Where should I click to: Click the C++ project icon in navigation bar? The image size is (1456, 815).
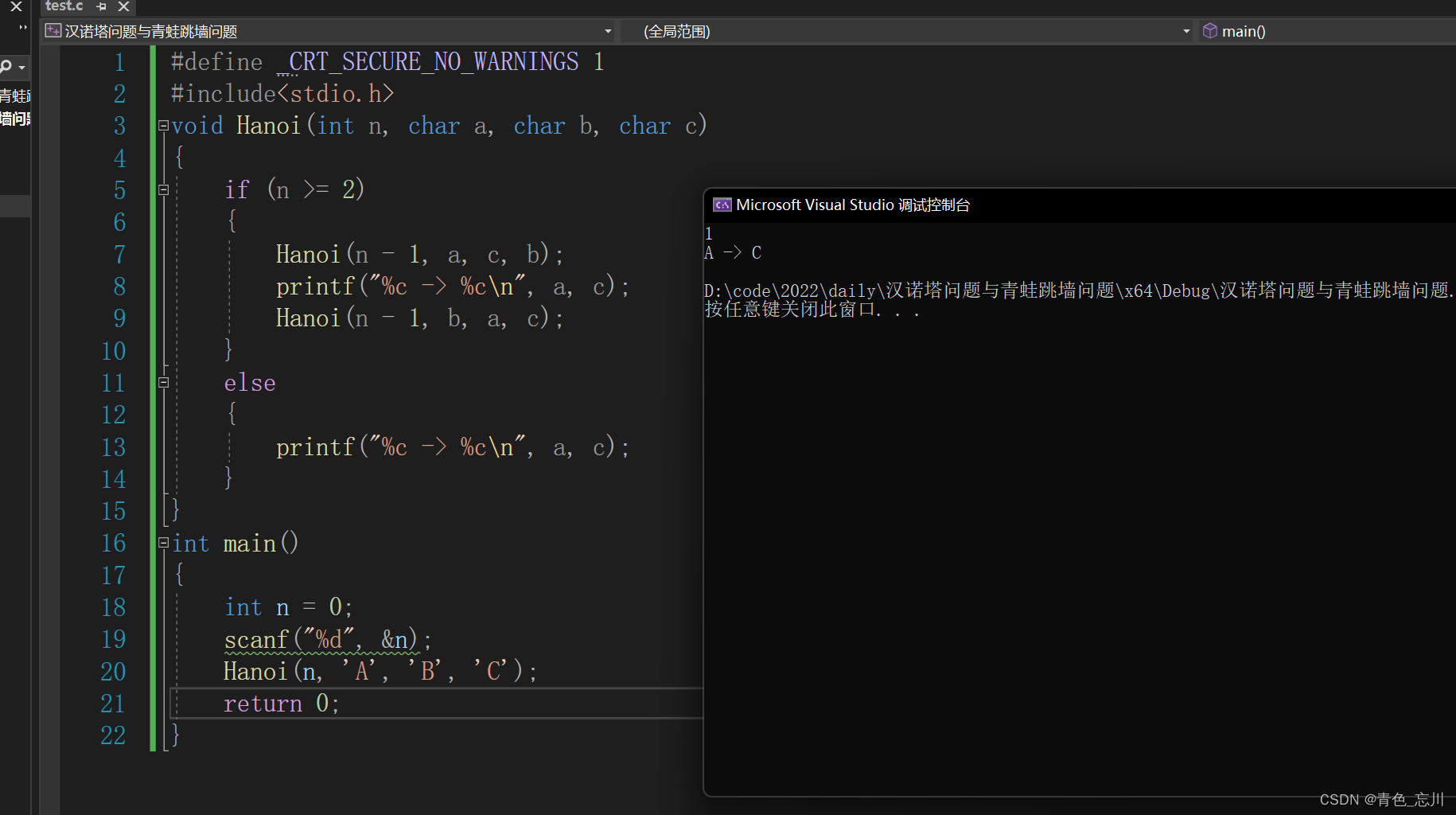point(53,31)
